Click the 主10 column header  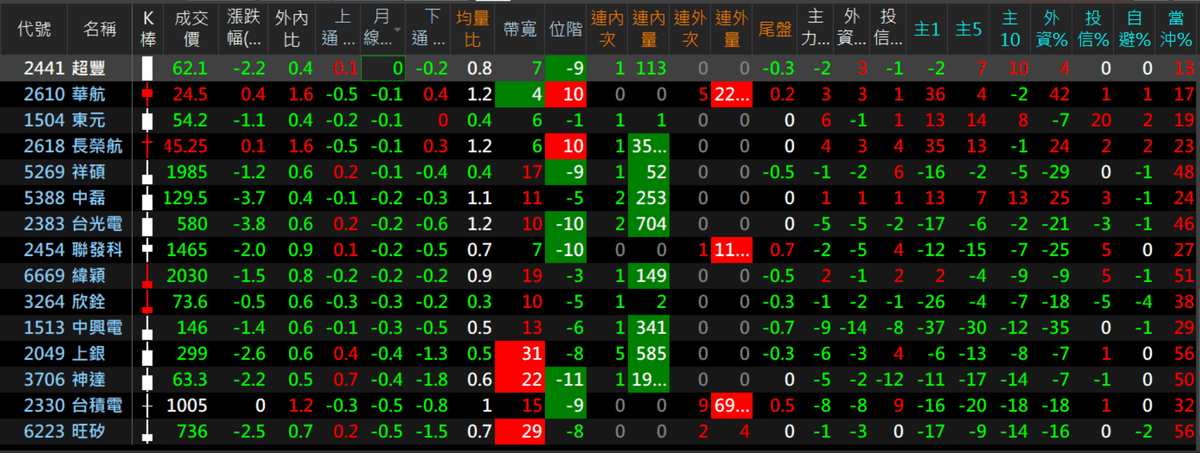(x=1011, y=29)
